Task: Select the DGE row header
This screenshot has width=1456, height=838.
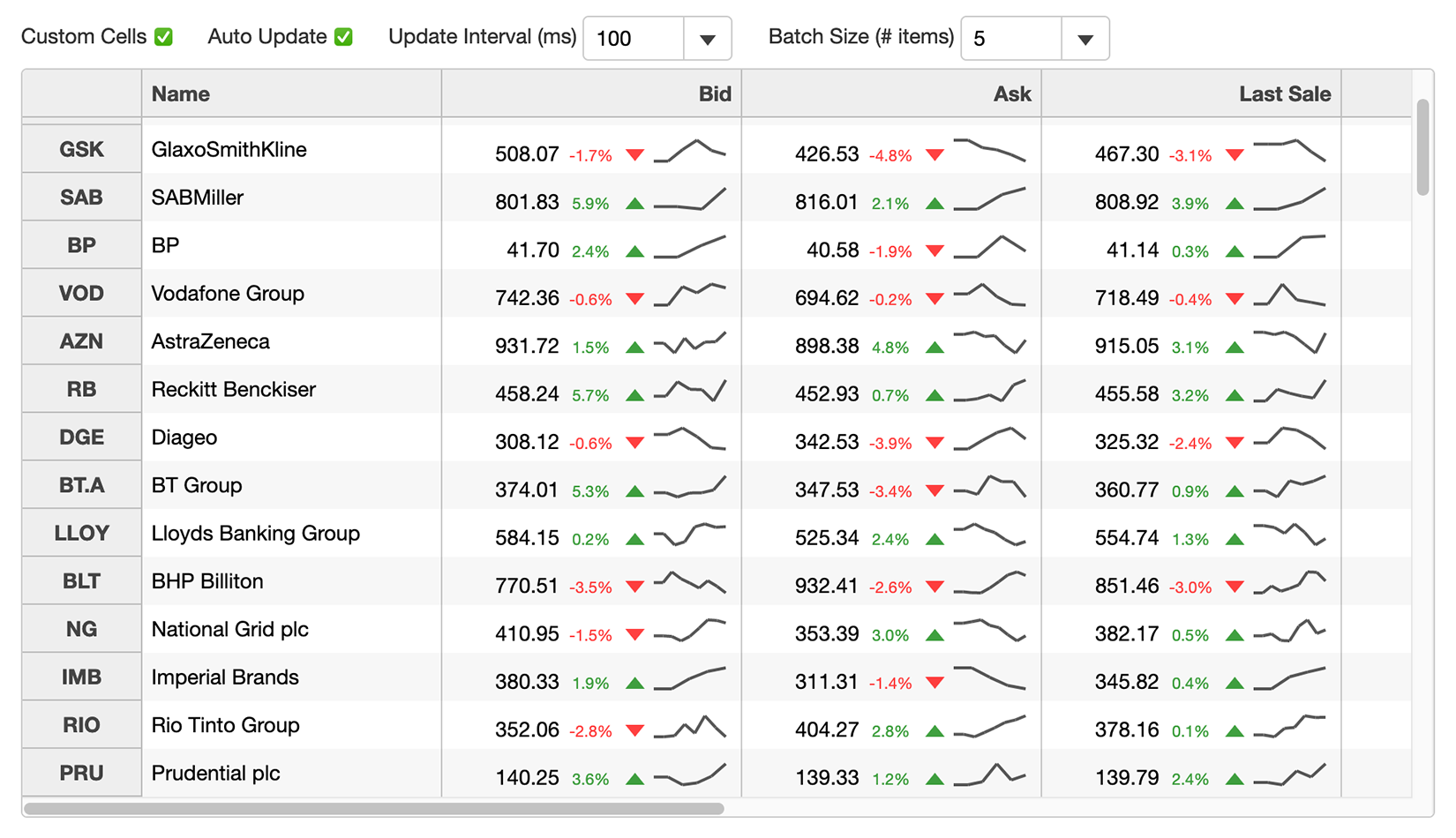Action: 81,437
